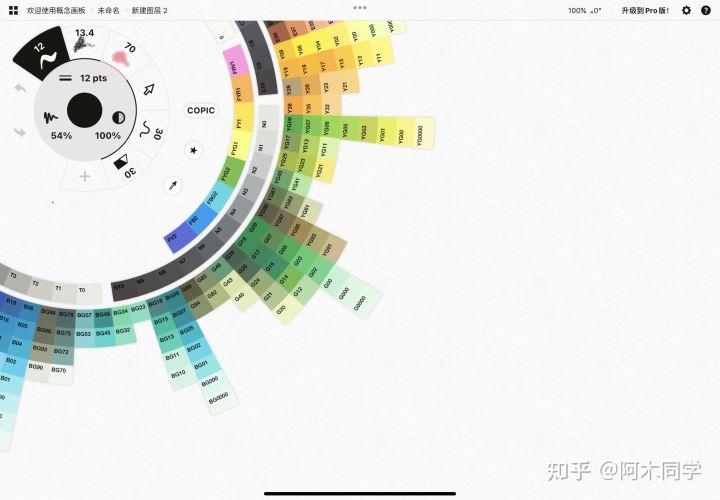Pick the G40 swatch
This screenshot has width=720, height=500.
pyautogui.click(x=243, y=298)
